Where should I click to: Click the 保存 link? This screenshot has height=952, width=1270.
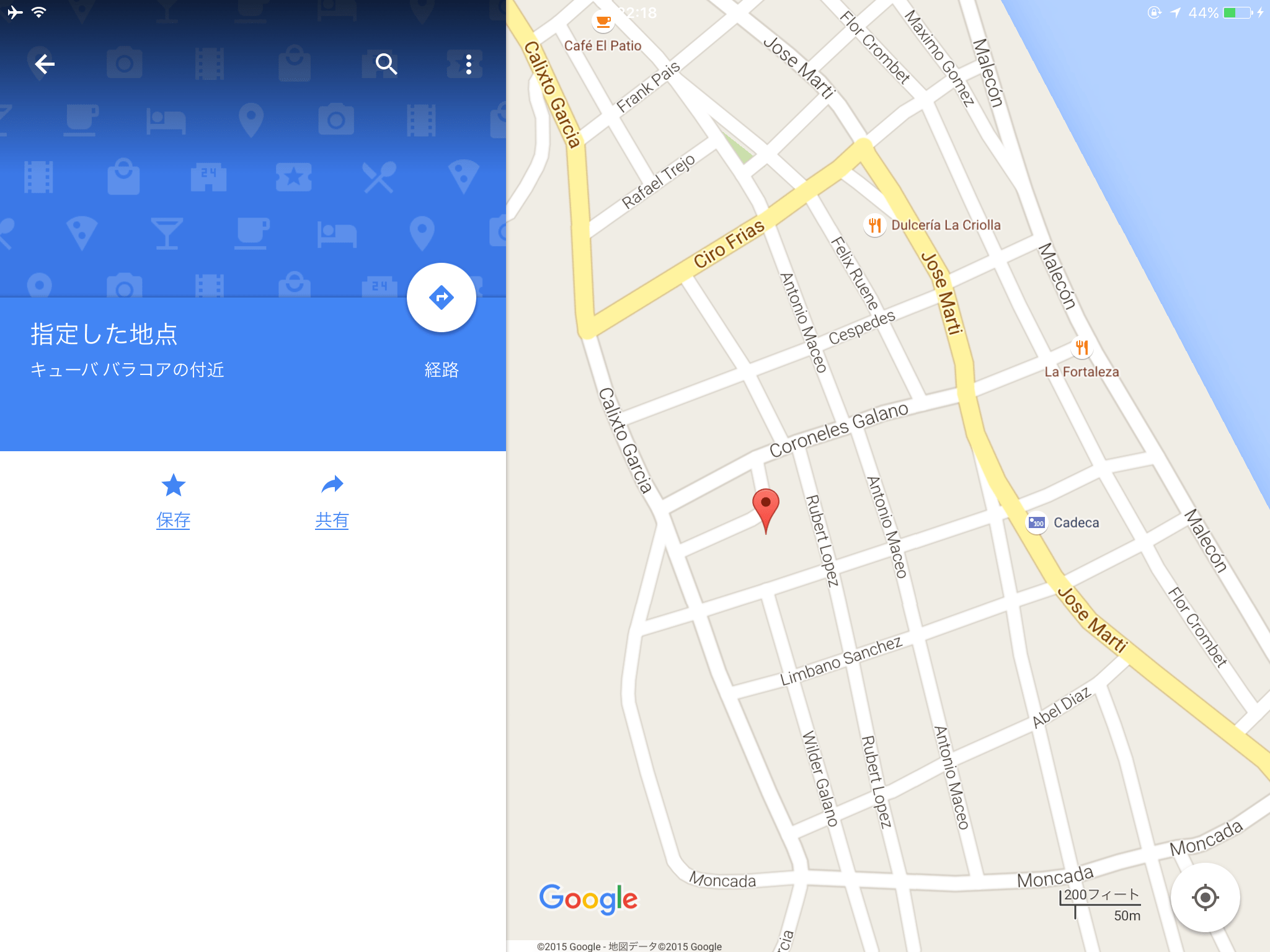(x=174, y=520)
